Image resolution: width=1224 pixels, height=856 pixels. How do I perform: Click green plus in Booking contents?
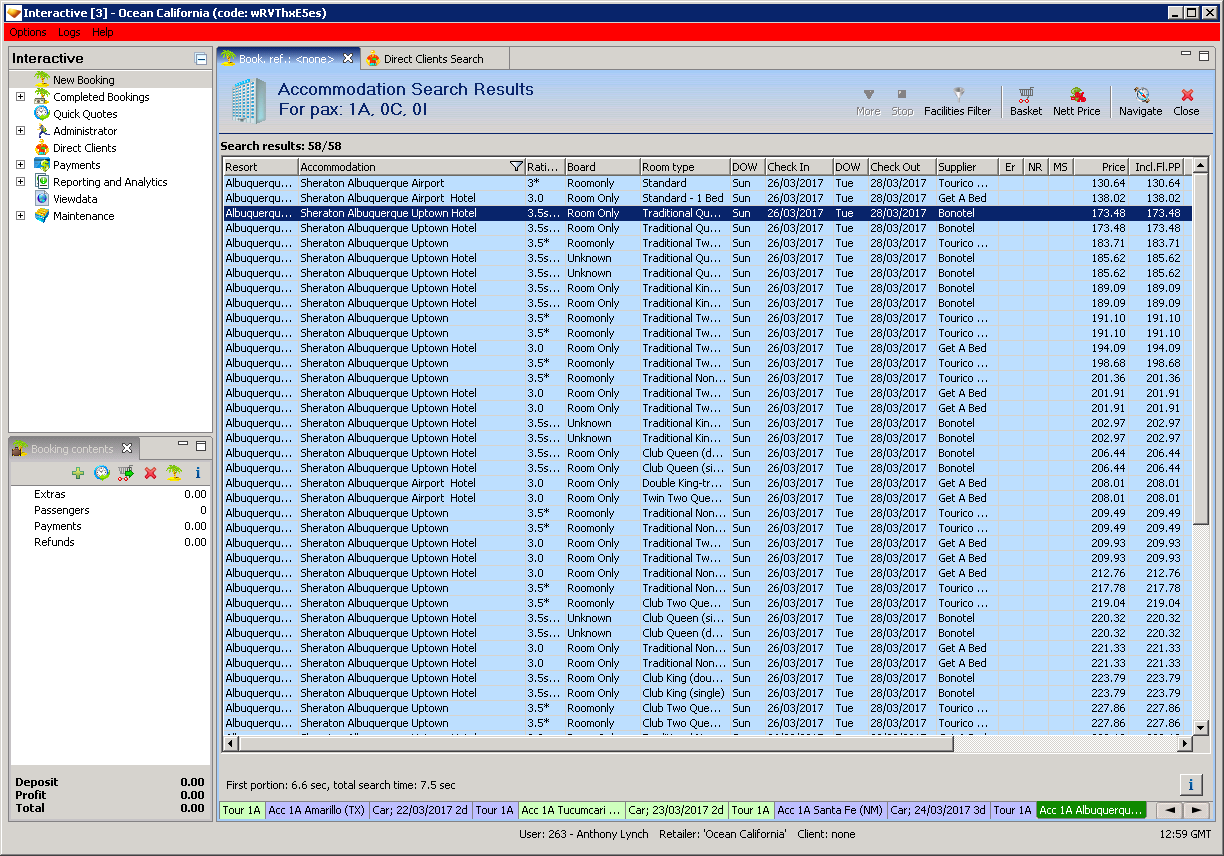pos(78,473)
